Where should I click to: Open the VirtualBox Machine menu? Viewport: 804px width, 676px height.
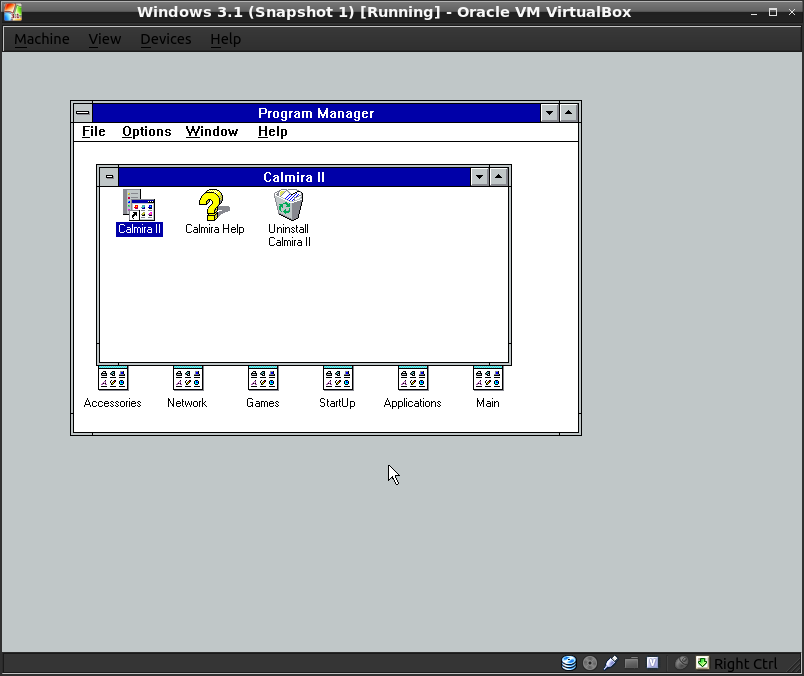[42, 39]
